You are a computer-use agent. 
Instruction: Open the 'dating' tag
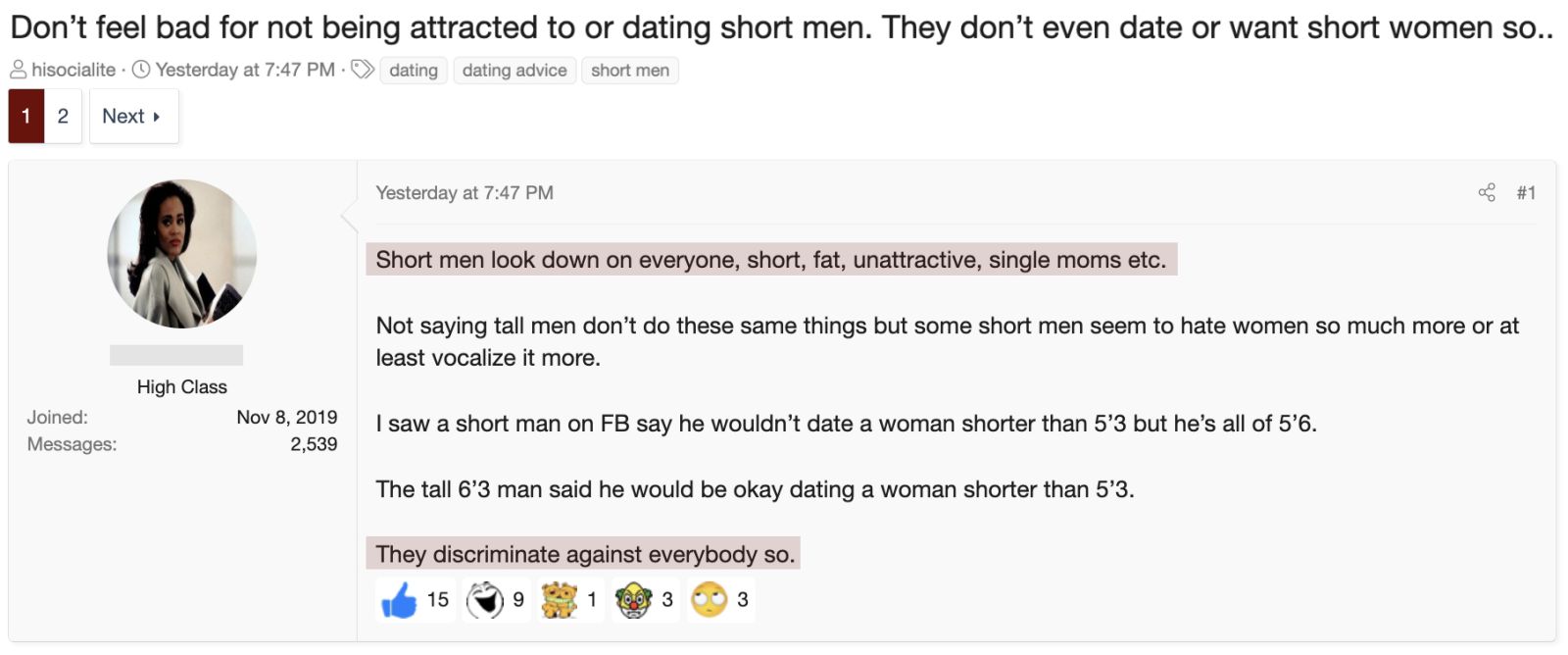click(x=414, y=71)
